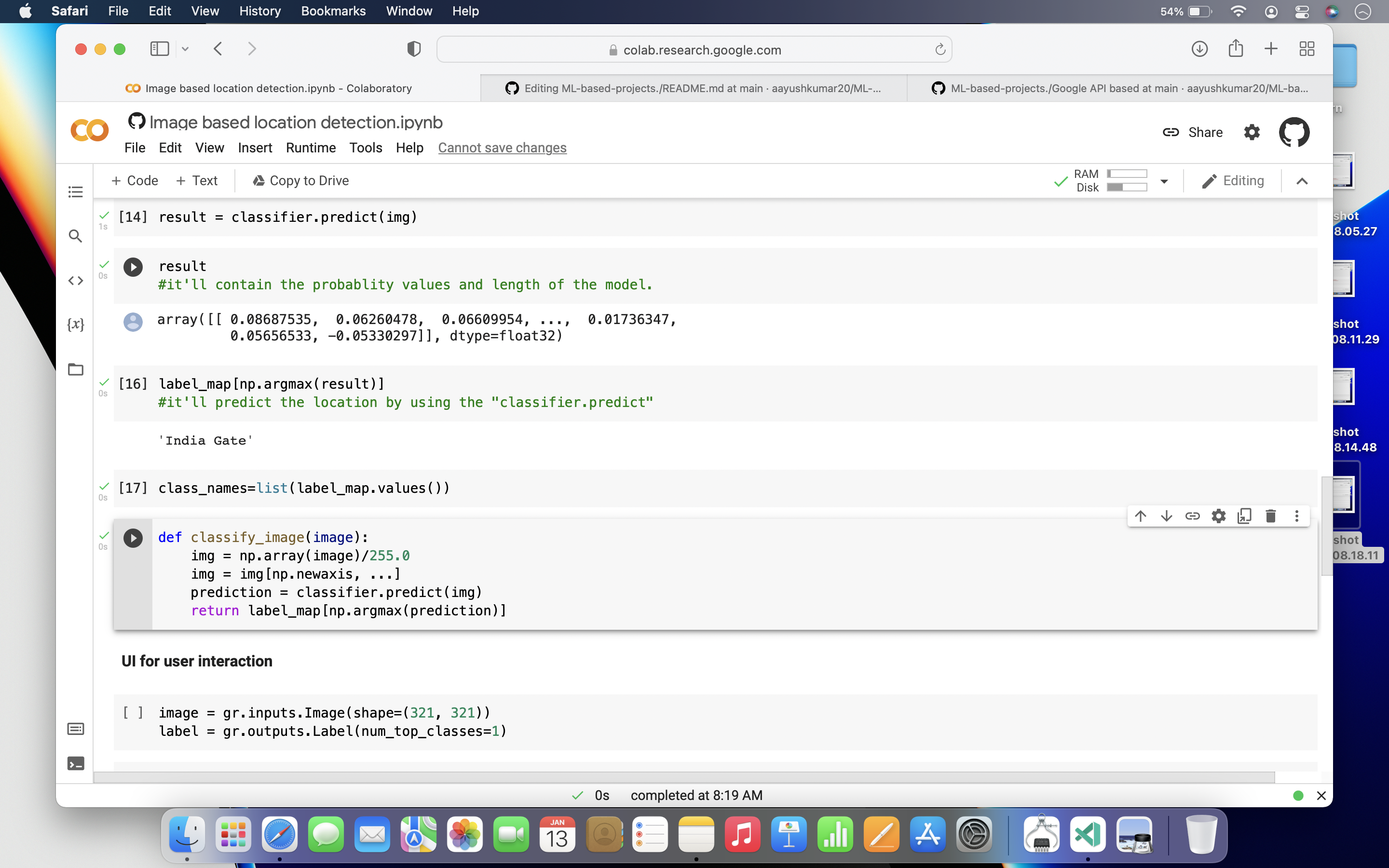This screenshot has width=1389, height=868.
Task: Open Colab settings gear in header
Action: pos(1252,133)
